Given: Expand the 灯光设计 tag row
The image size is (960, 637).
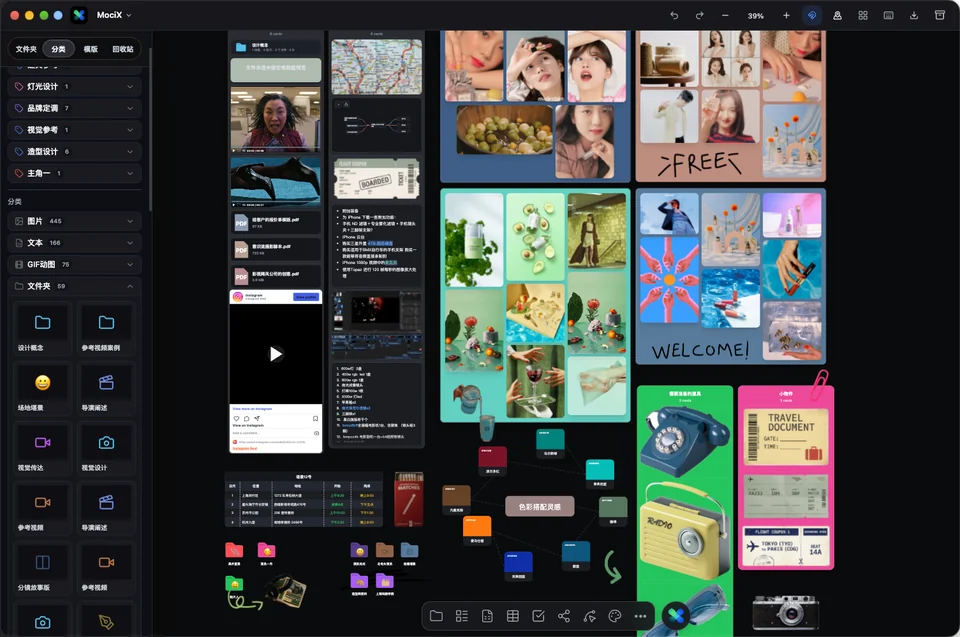Looking at the screenshot, I should (x=75, y=86).
